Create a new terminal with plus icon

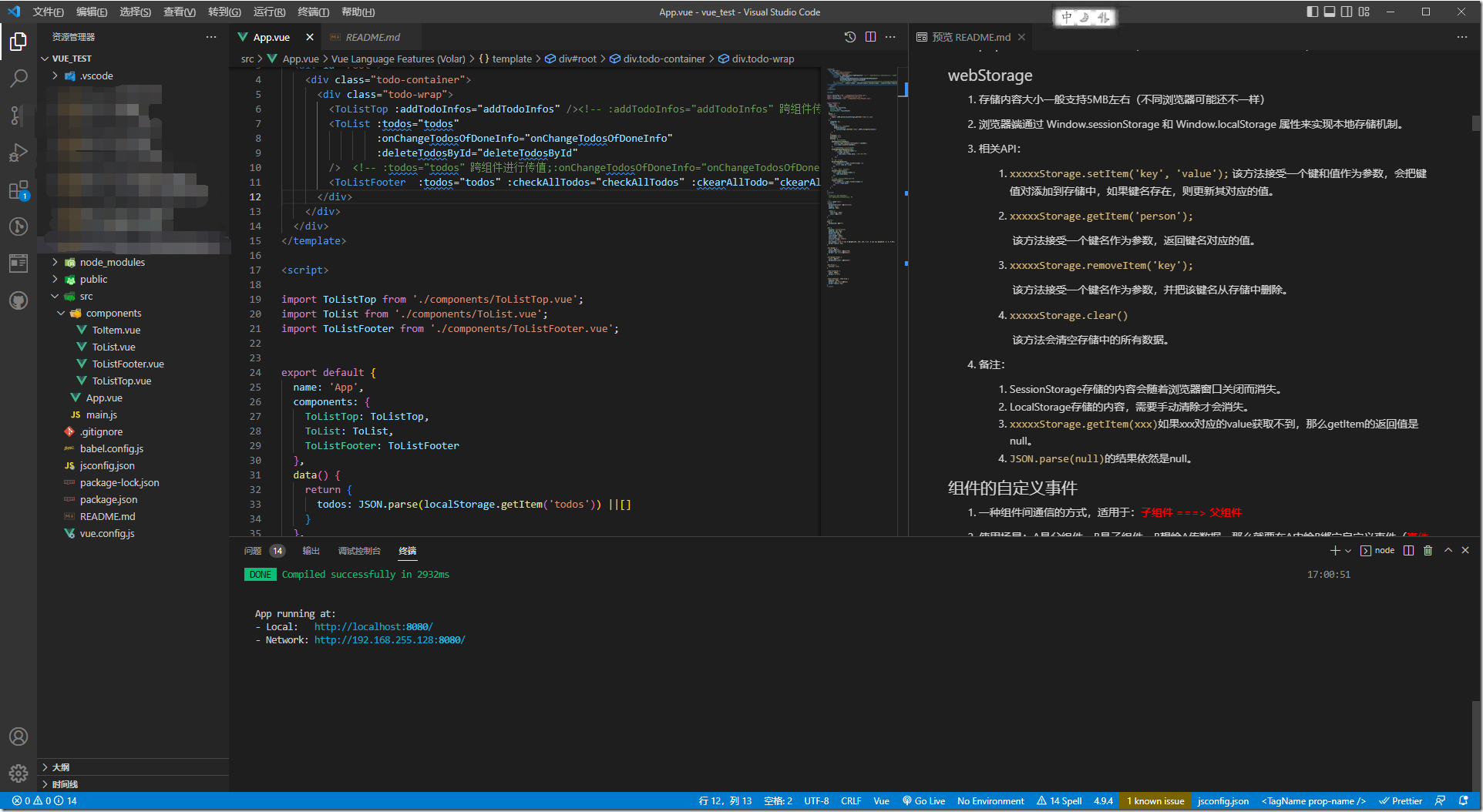pyautogui.click(x=1335, y=550)
